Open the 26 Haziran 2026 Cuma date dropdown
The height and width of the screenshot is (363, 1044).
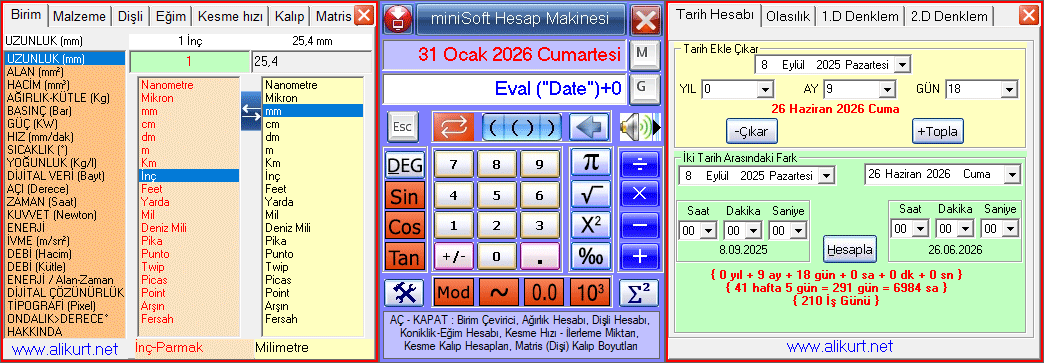tap(1013, 175)
